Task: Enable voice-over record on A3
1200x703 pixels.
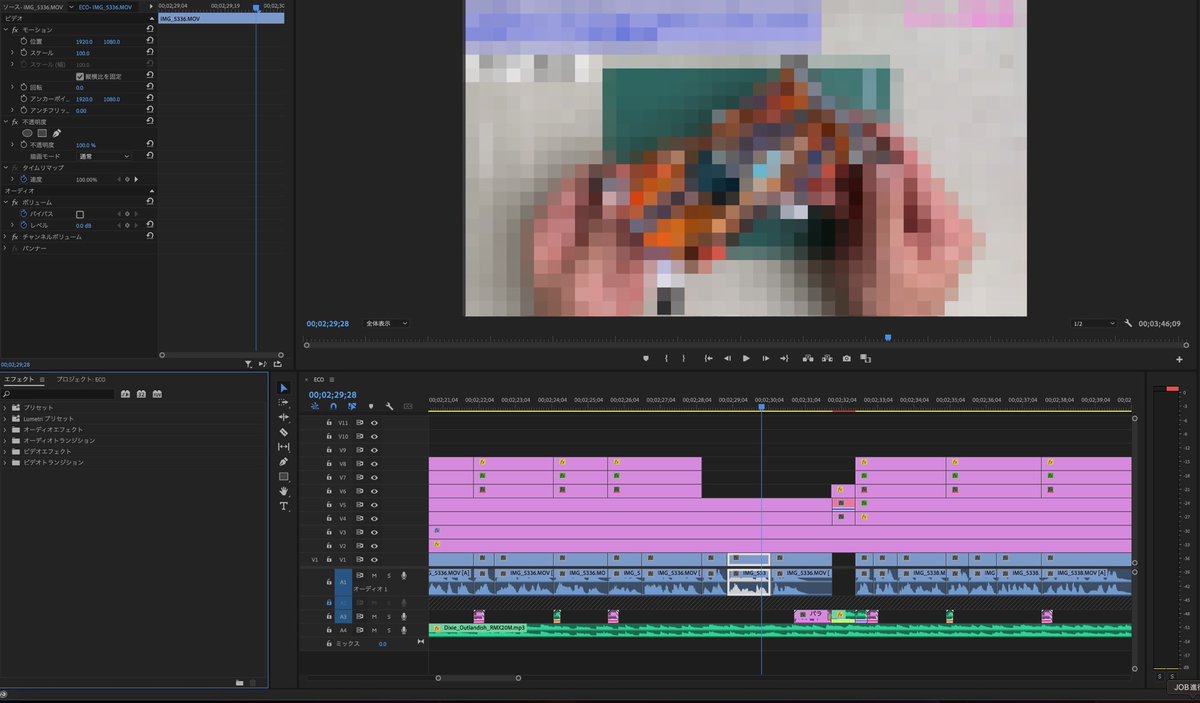Action: pyautogui.click(x=404, y=617)
